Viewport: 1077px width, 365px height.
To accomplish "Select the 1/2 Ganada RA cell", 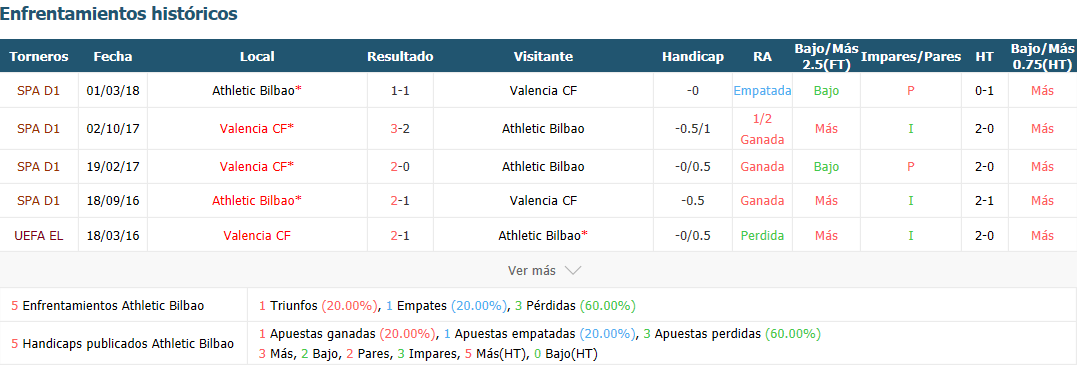I will [x=762, y=129].
